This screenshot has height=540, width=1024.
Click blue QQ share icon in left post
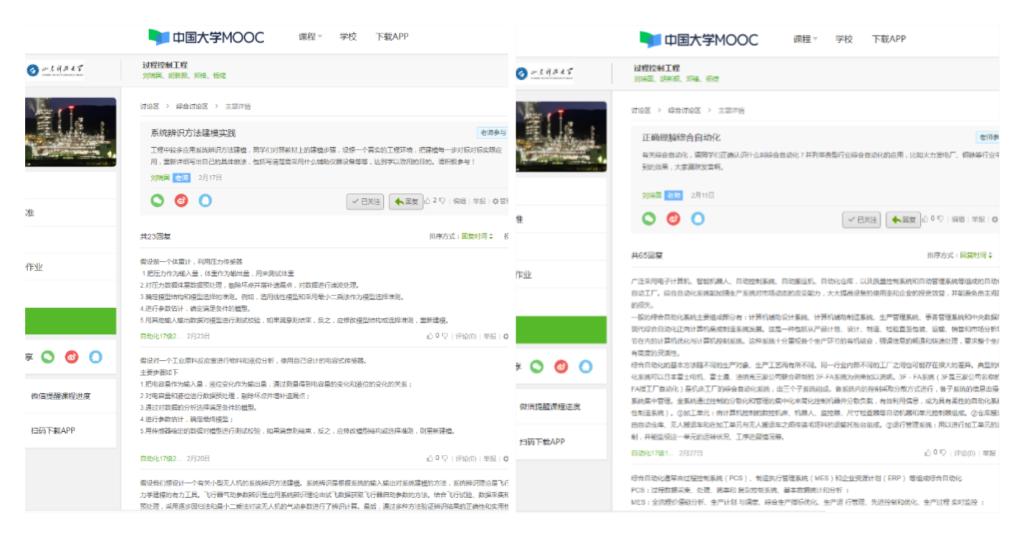click(205, 200)
